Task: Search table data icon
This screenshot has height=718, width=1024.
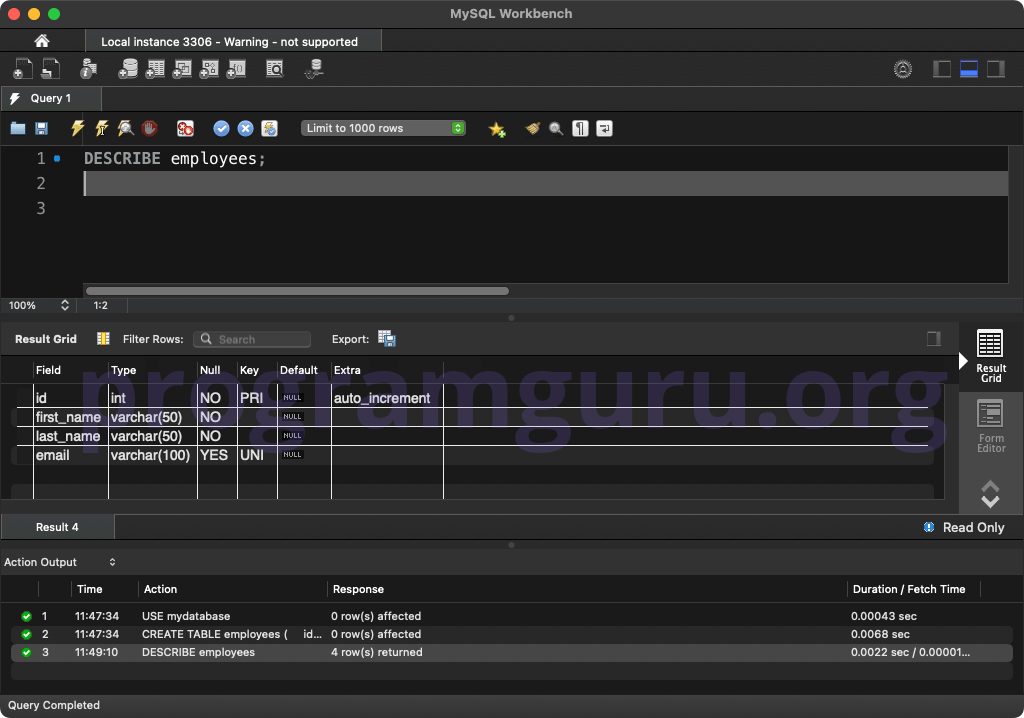Action: tap(275, 69)
